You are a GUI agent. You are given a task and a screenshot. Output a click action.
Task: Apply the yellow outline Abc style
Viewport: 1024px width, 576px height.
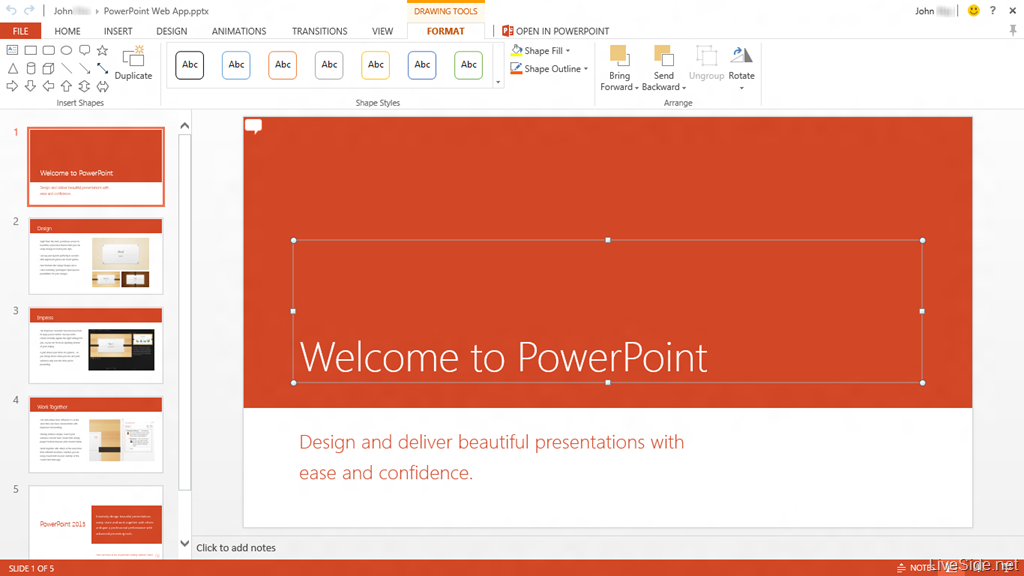376,65
